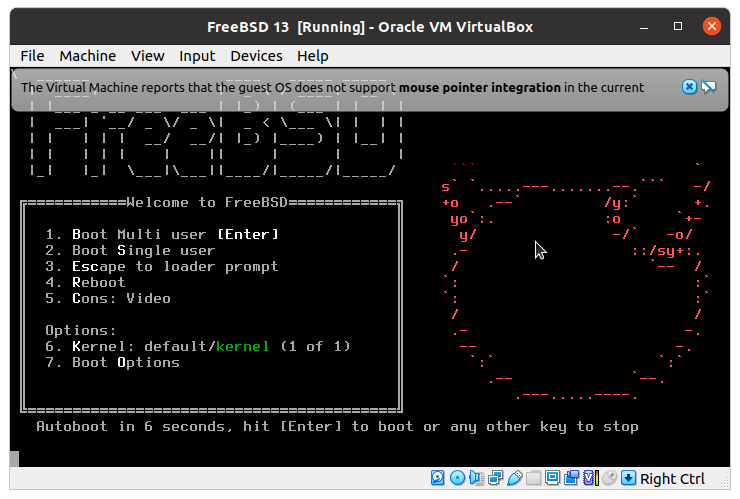Click "3. Escape to loader prompt" line
This screenshot has width=740, height=499.
pyautogui.click(x=162, y=266)
